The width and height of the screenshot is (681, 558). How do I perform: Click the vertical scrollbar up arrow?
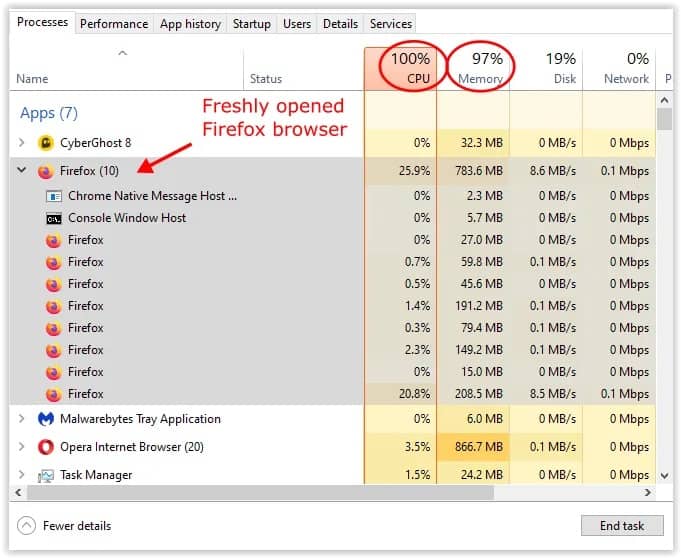(664, 100)
